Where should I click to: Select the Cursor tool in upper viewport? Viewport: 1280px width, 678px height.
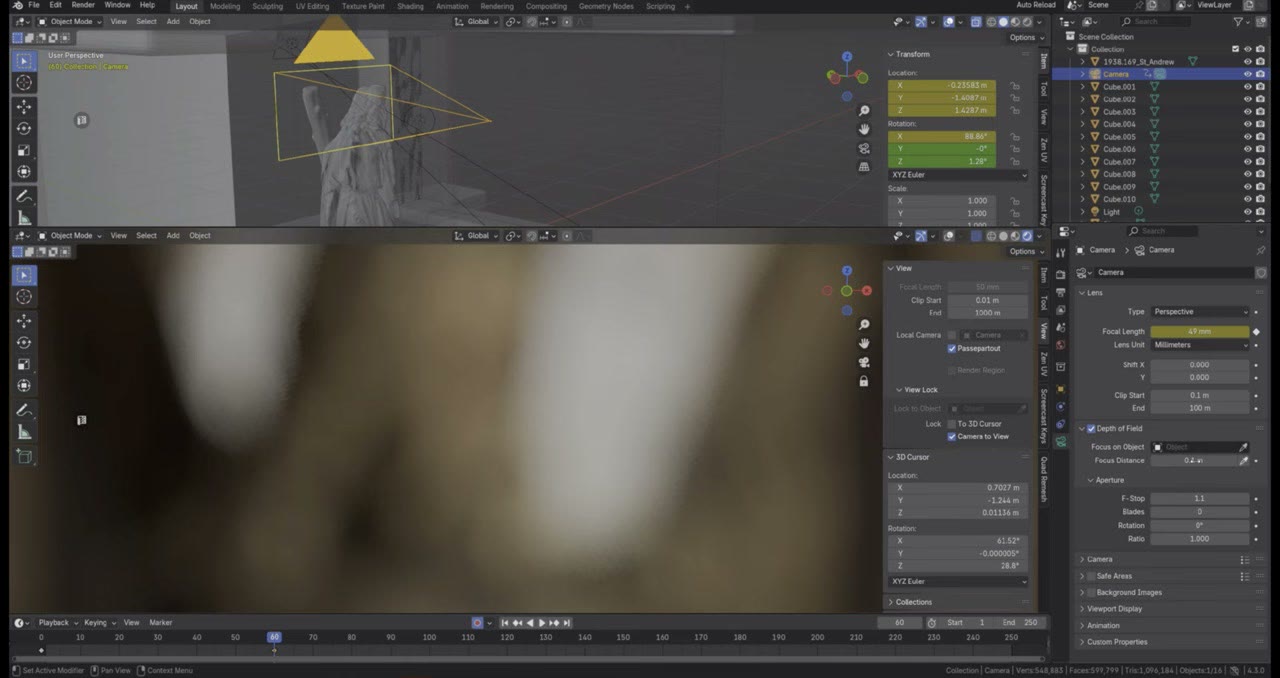24,83
